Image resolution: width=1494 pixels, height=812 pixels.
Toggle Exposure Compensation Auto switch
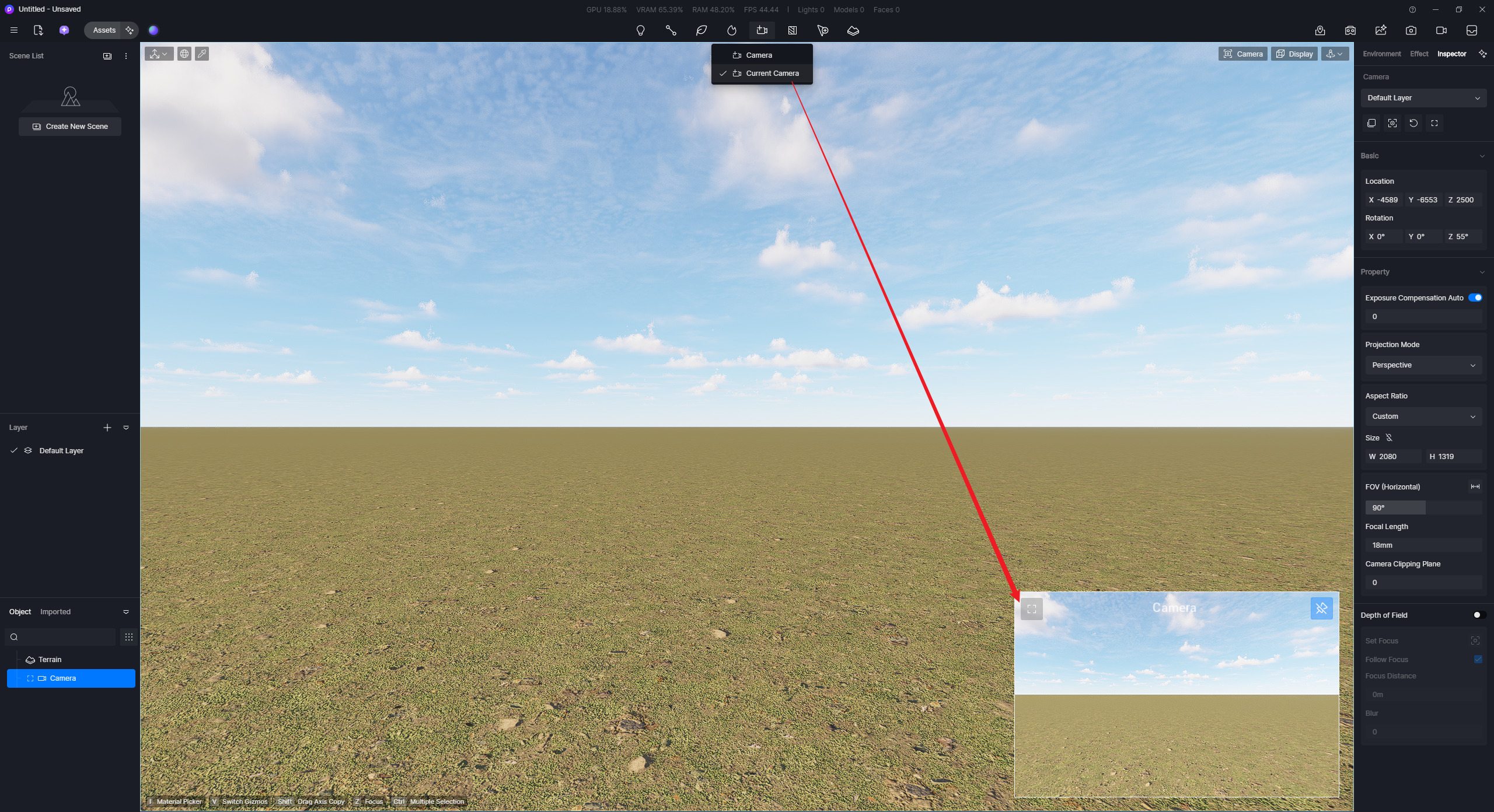[1475, 297]
